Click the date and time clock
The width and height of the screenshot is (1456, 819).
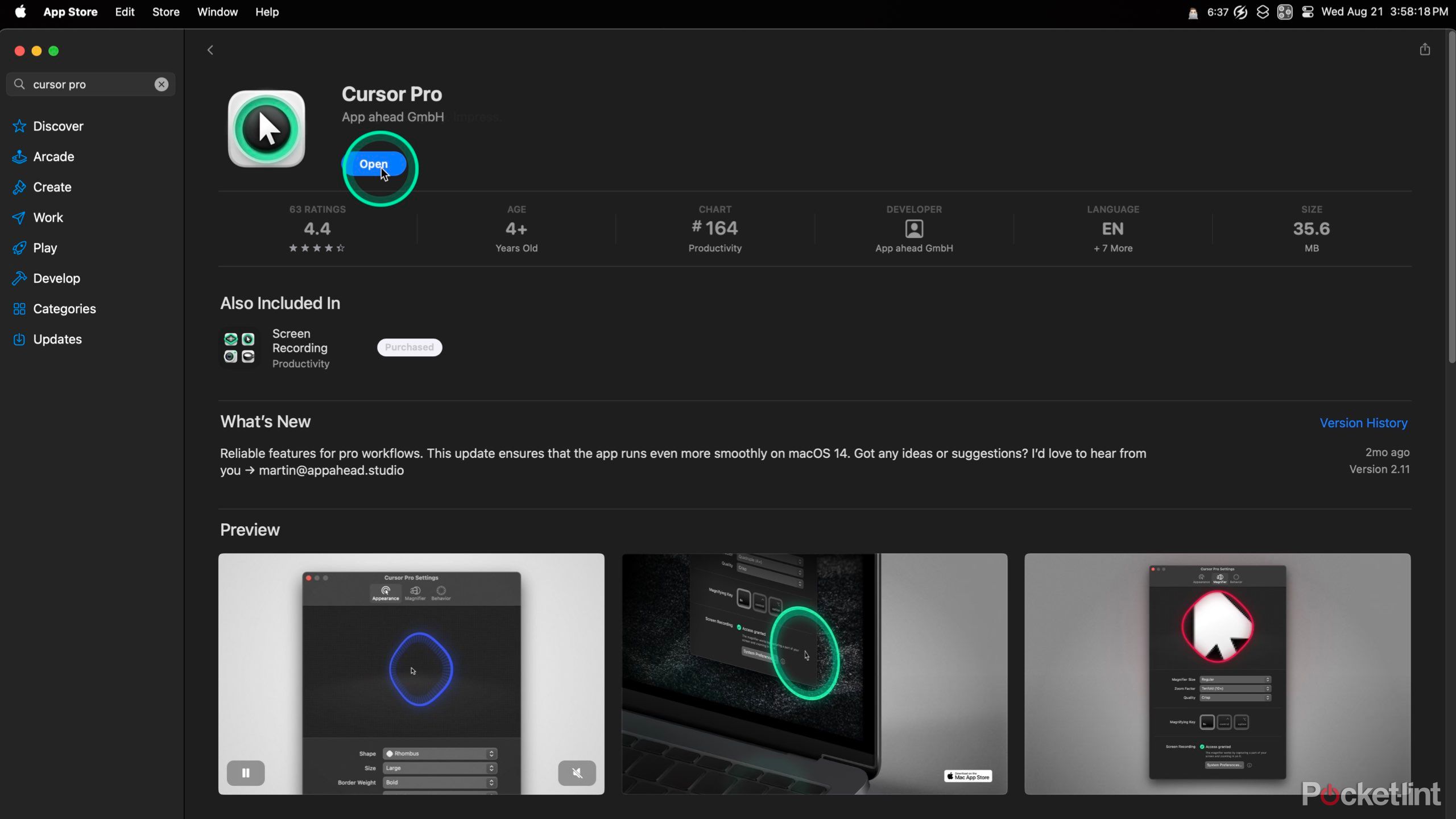pos(1384,11)
